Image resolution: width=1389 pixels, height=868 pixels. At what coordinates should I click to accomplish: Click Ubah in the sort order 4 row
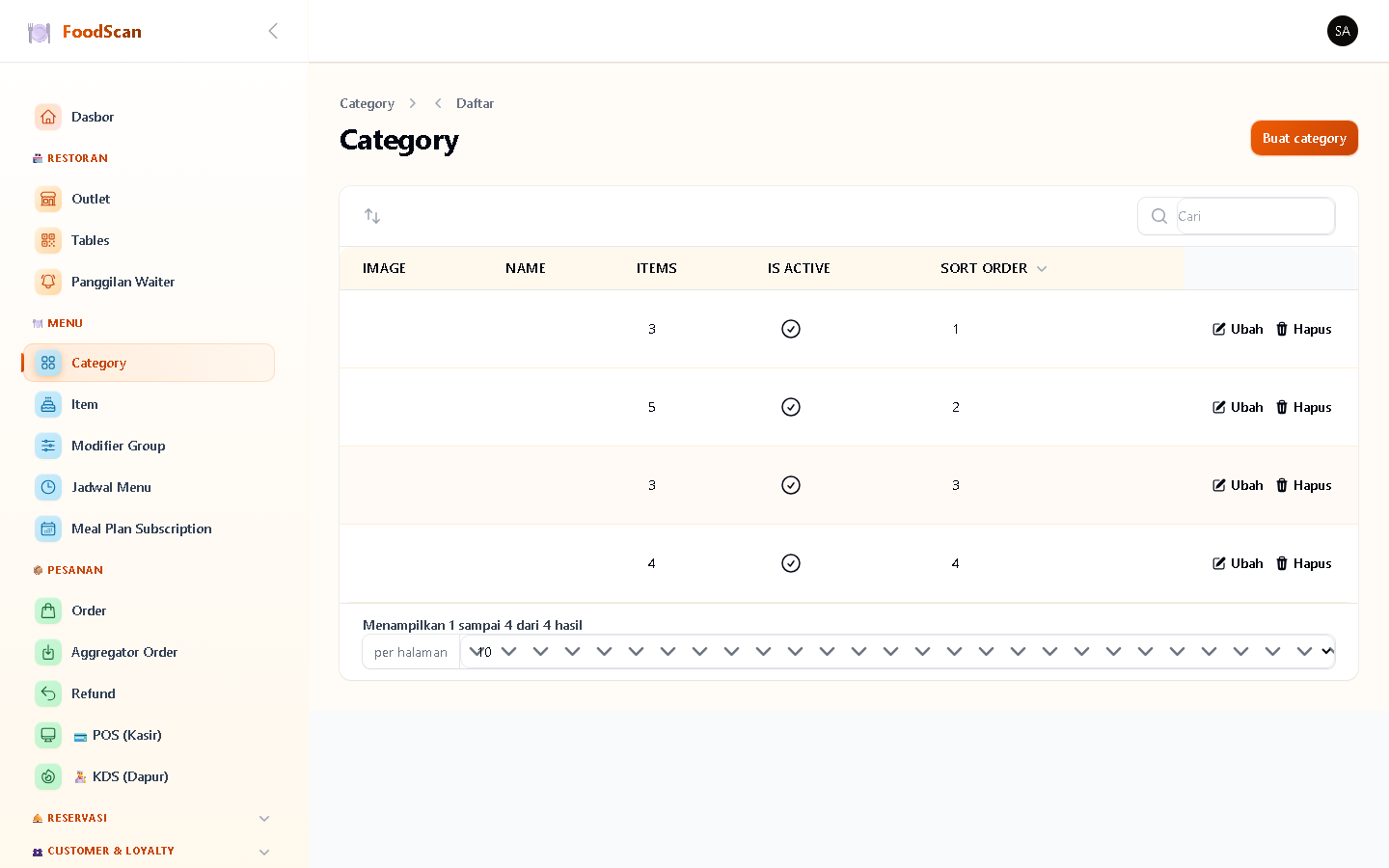click(1238, 563)
